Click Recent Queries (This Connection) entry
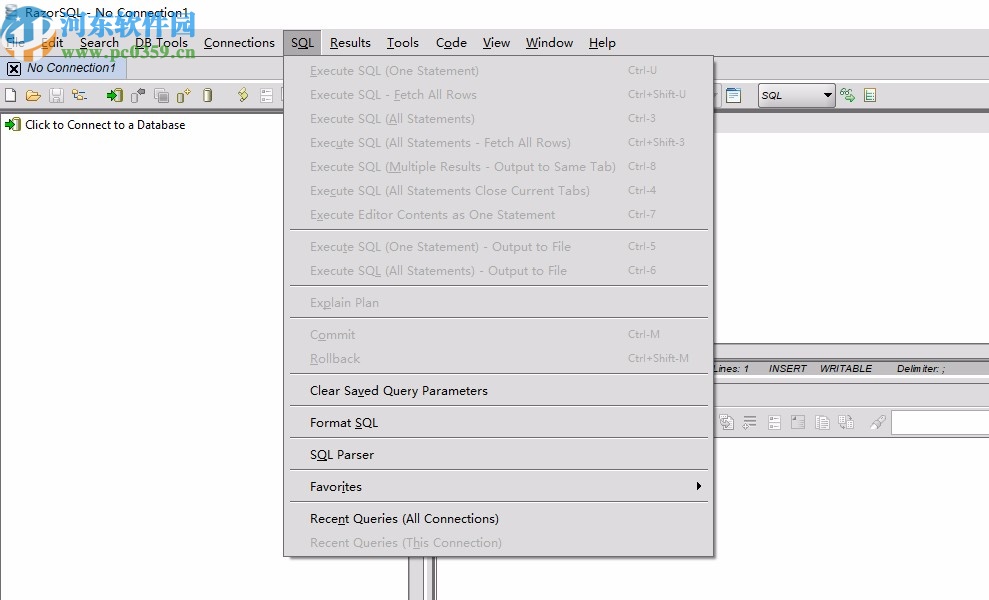Viewport: 989px width, 600px height. (x=498, y=543)
